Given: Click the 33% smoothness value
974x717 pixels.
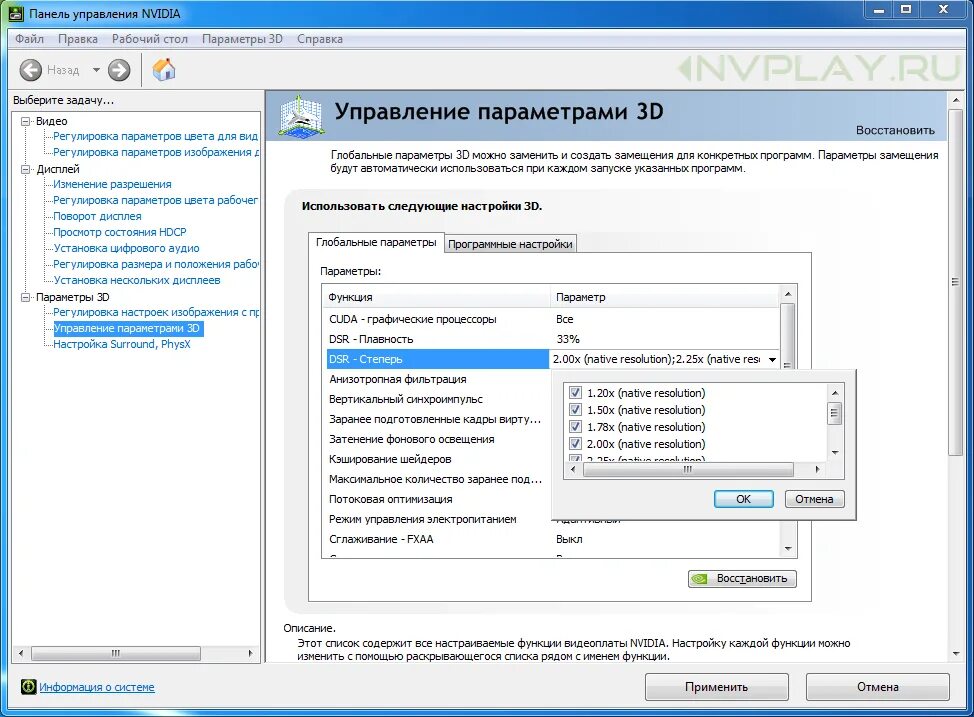Looking at the screenshot, I should tap(568, 339).
